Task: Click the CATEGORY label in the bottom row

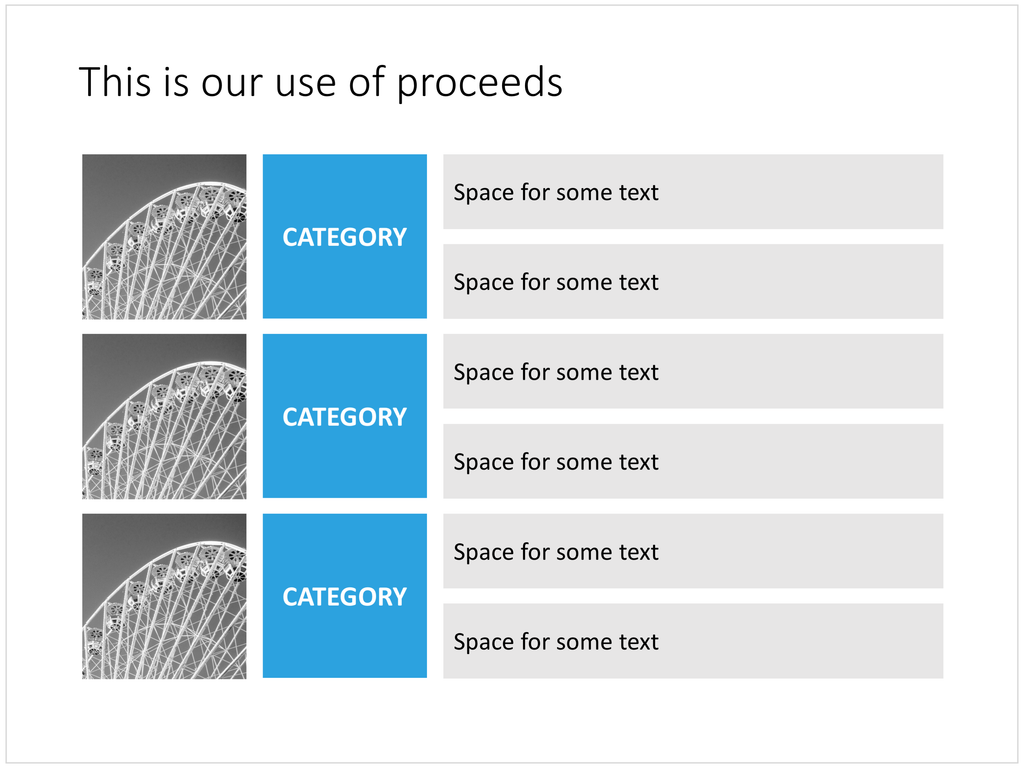Action: (x=345, y=596)
